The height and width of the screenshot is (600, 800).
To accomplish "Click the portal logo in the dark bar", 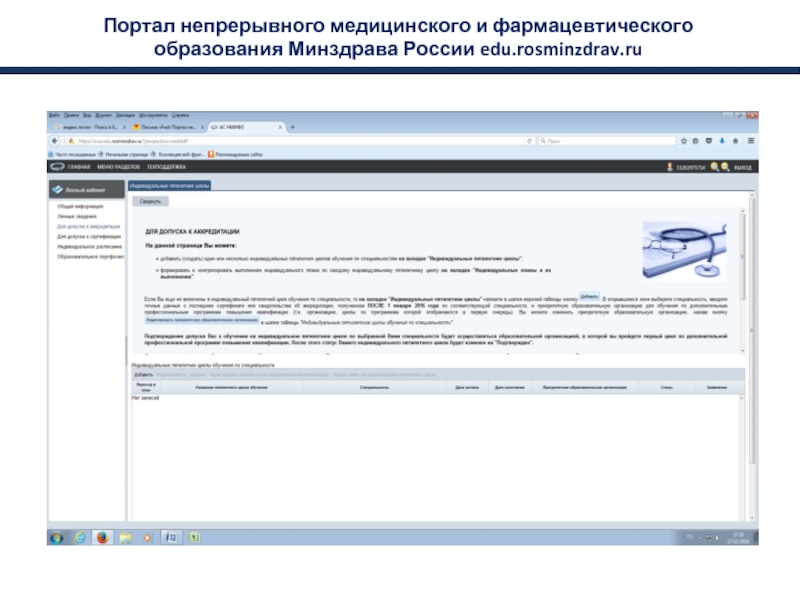I will [x=57, y=166].
